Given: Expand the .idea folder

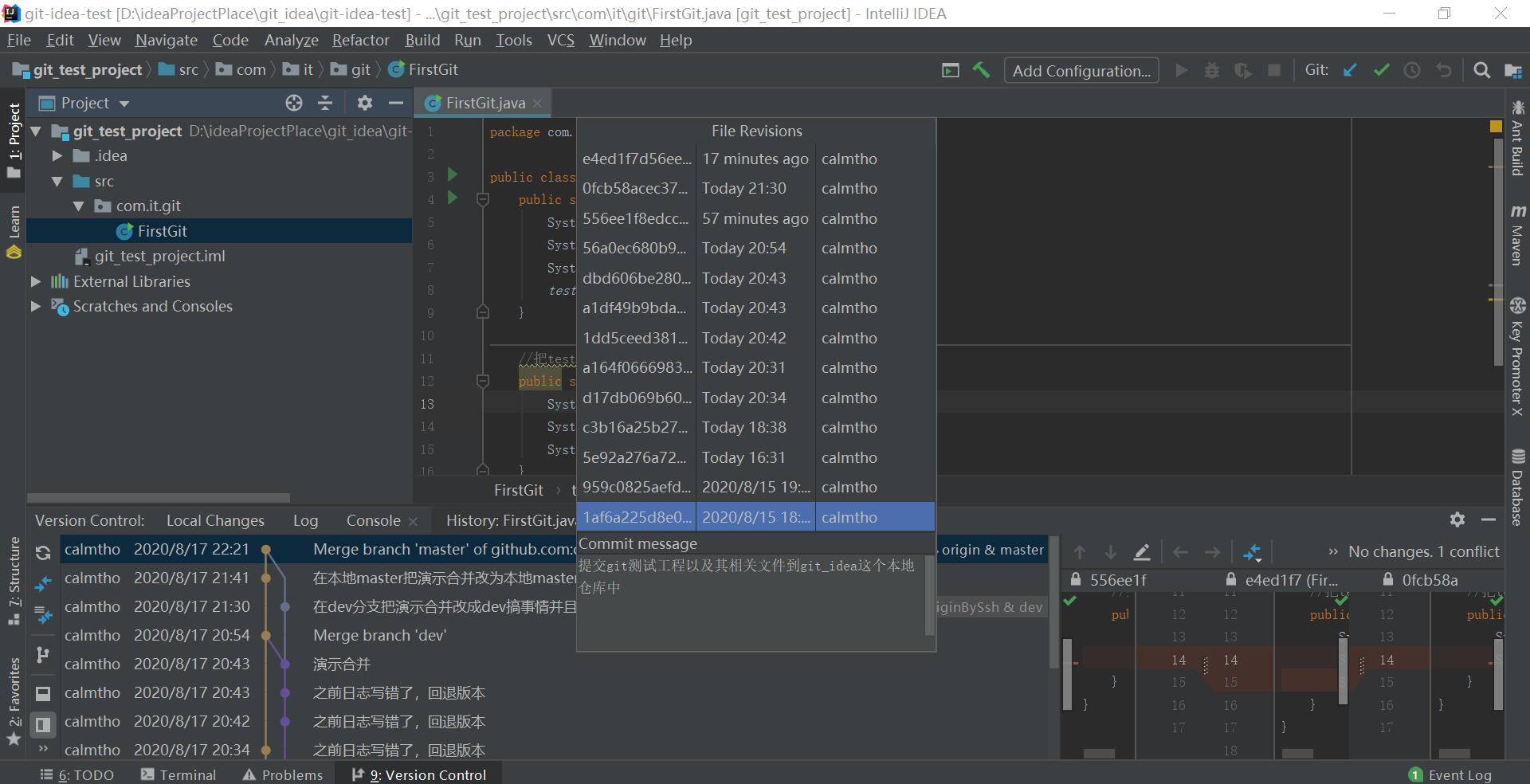Looking at the screenshot, I should pyautogui.click(x=57, y=155).
